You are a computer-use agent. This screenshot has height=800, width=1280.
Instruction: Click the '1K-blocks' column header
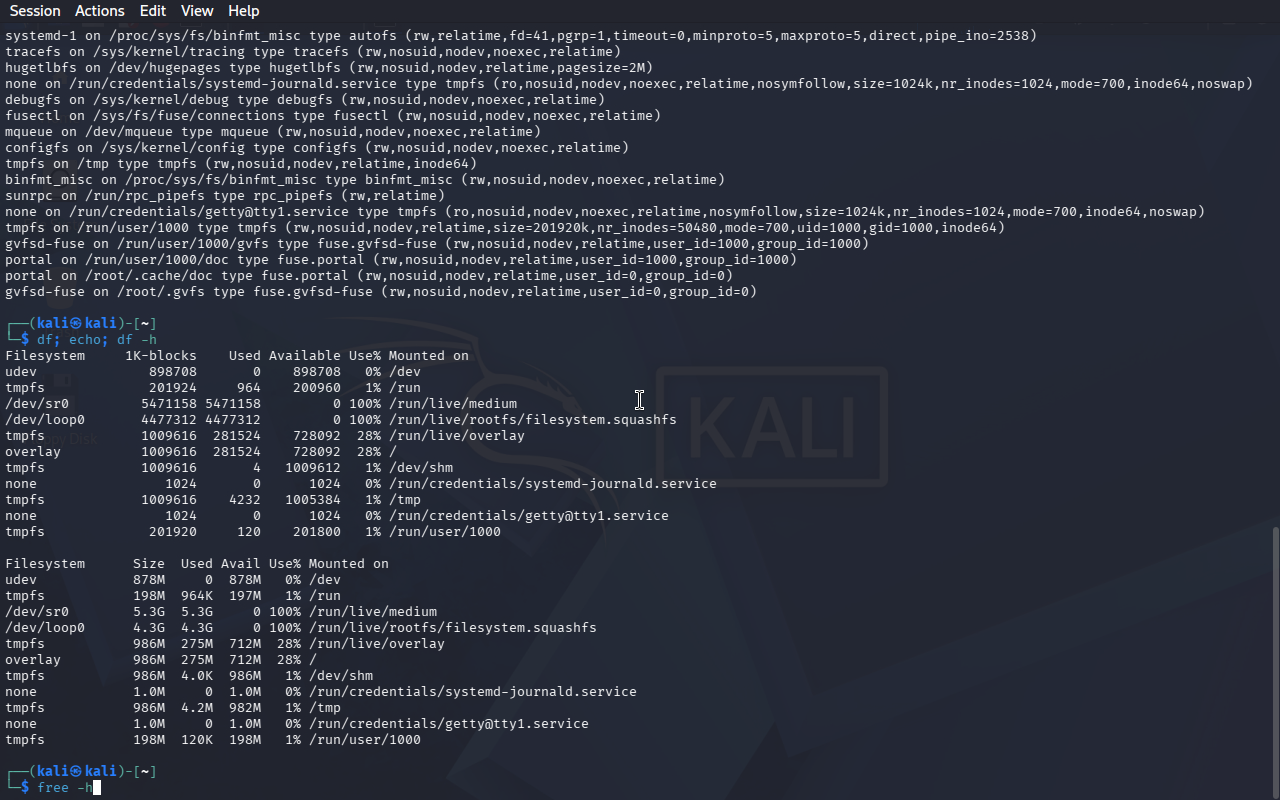(x=161, y=355)
